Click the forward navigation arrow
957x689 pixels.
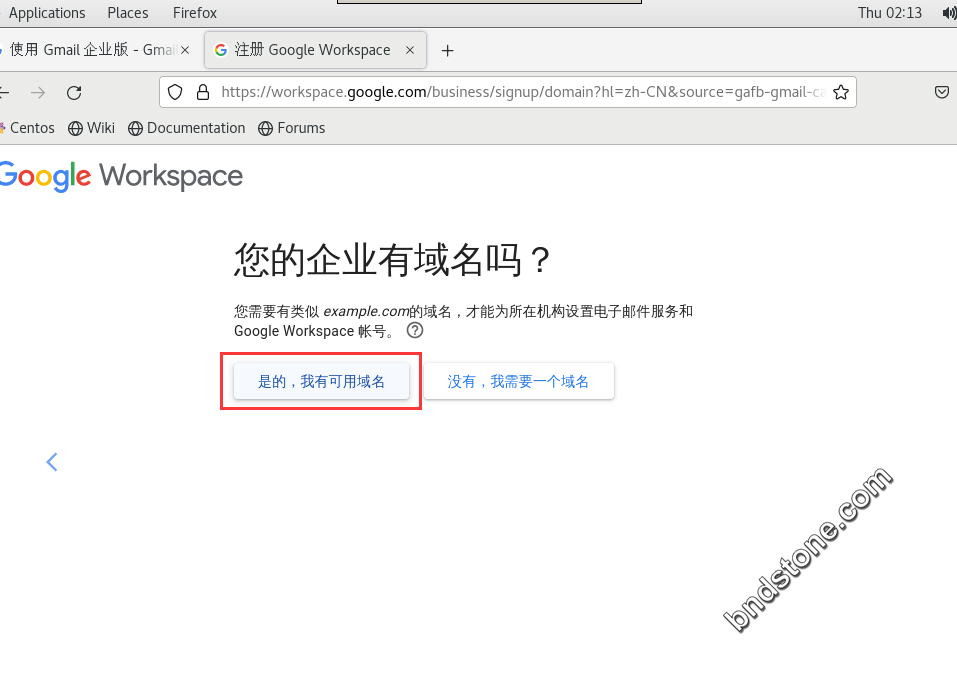point(38,93)
